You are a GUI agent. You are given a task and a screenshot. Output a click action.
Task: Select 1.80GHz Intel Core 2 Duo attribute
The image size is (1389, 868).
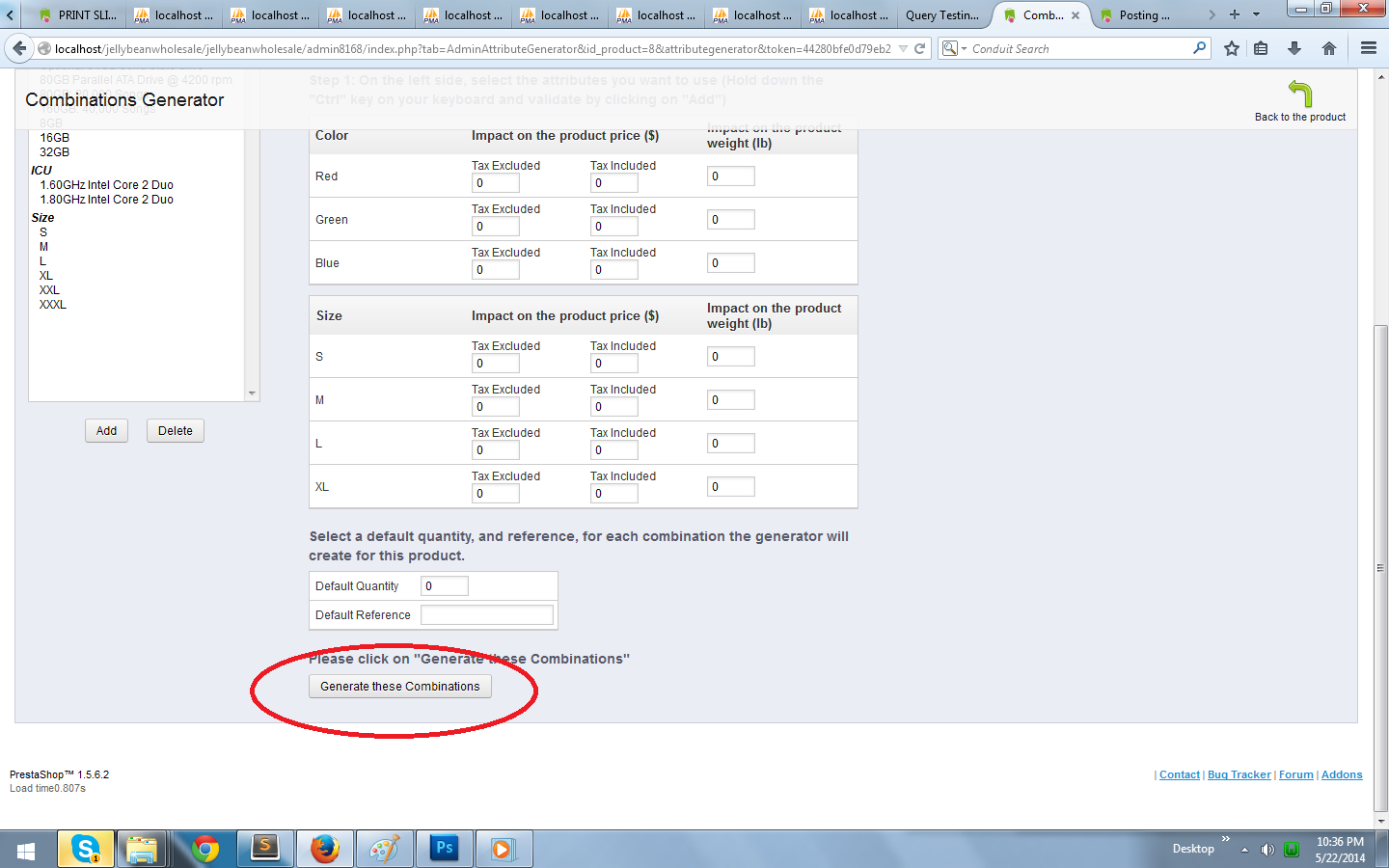(x=107, y=200)
